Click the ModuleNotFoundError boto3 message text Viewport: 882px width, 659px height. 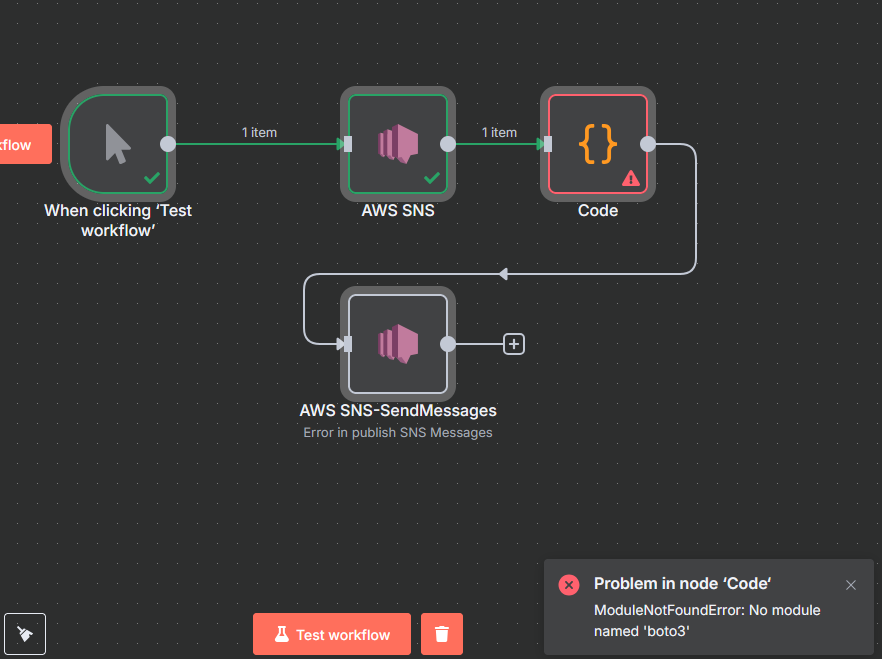coord(707,620)
